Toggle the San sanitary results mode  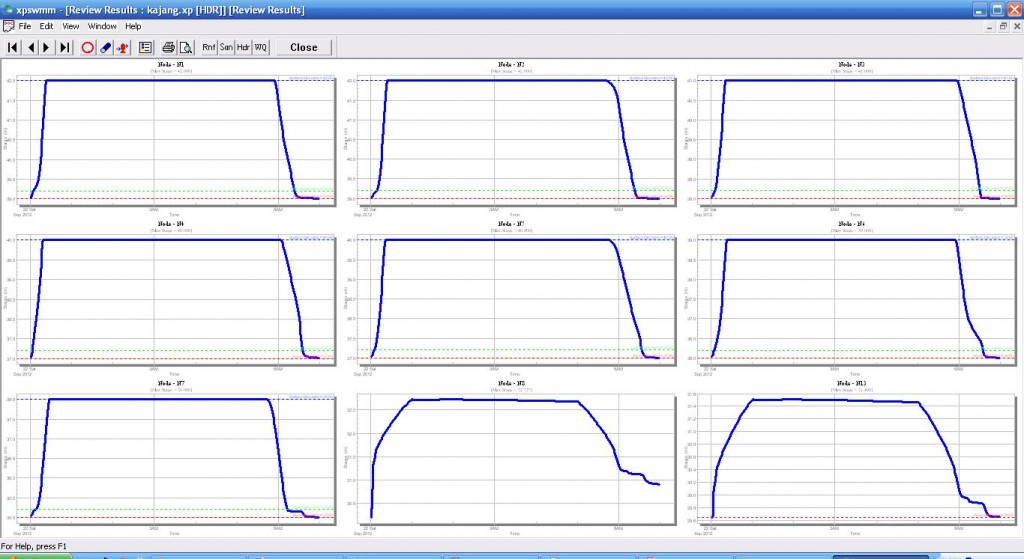tap(226, 47)
